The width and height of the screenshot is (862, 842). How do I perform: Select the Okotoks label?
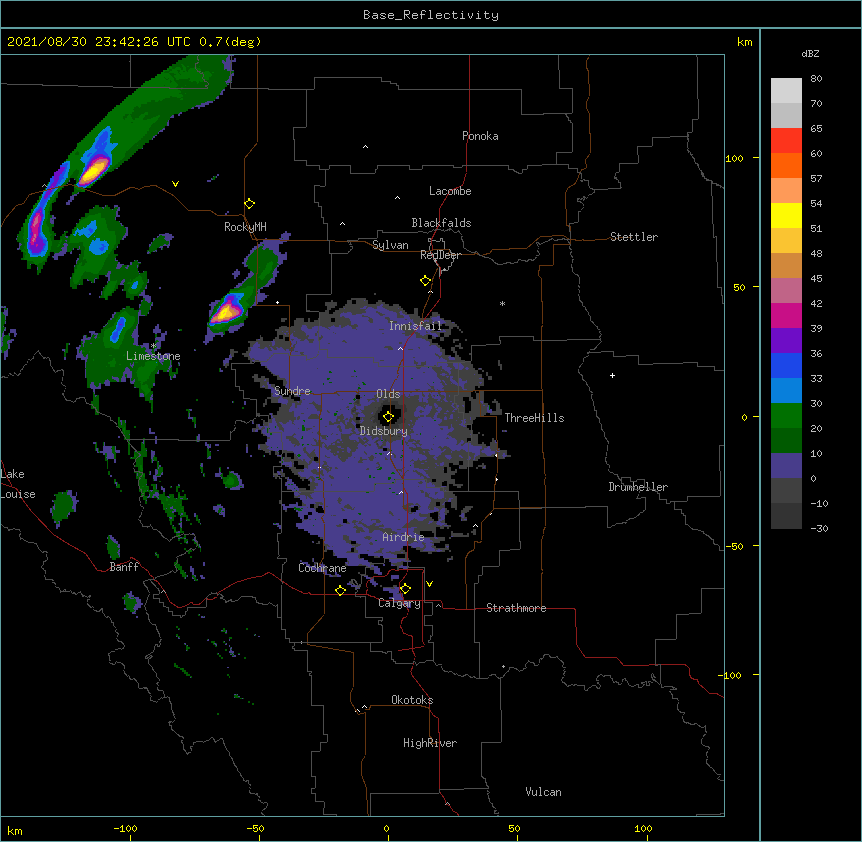(412, 700)
